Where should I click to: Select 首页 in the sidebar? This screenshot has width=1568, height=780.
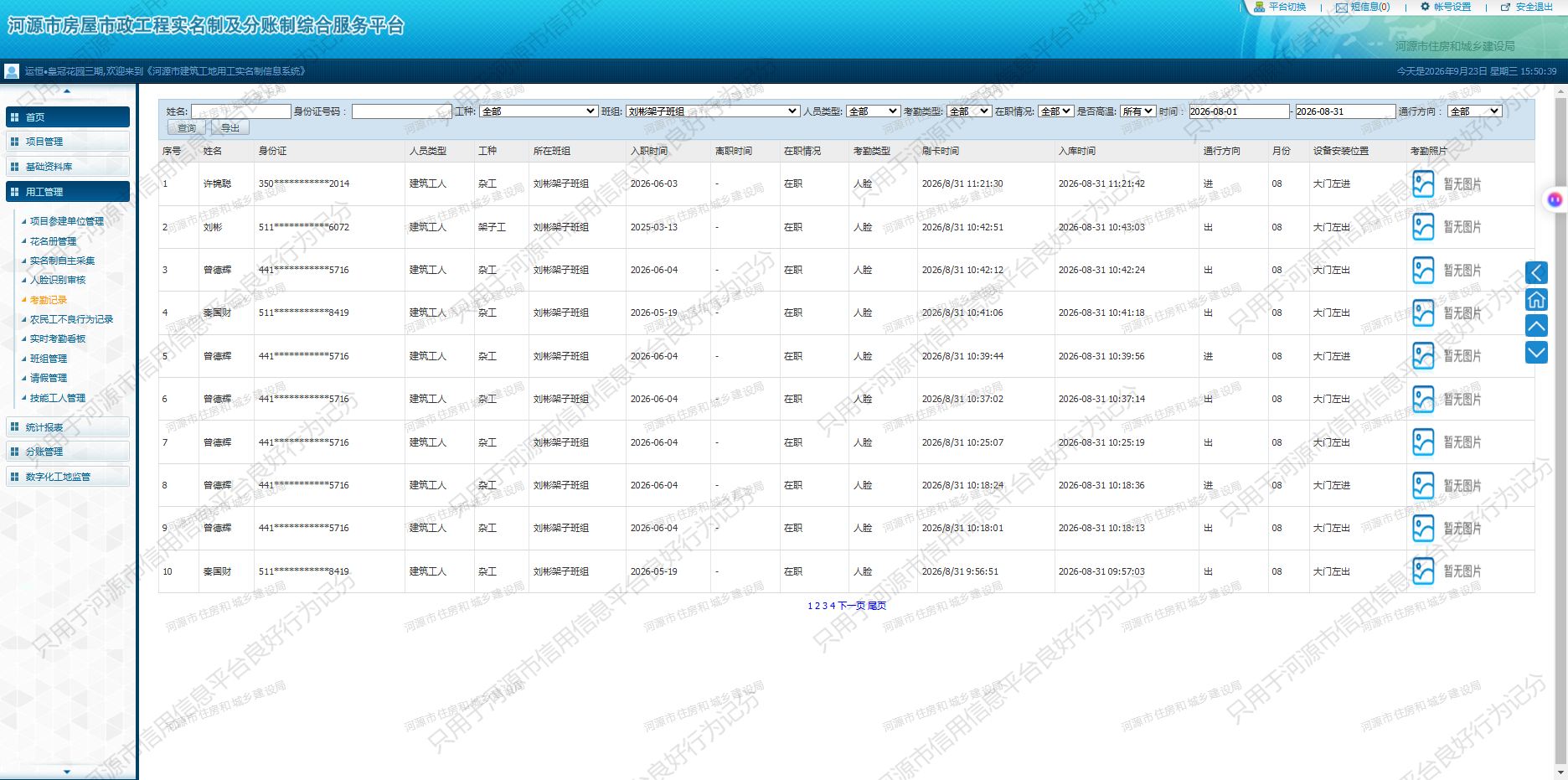pos(68,117)
